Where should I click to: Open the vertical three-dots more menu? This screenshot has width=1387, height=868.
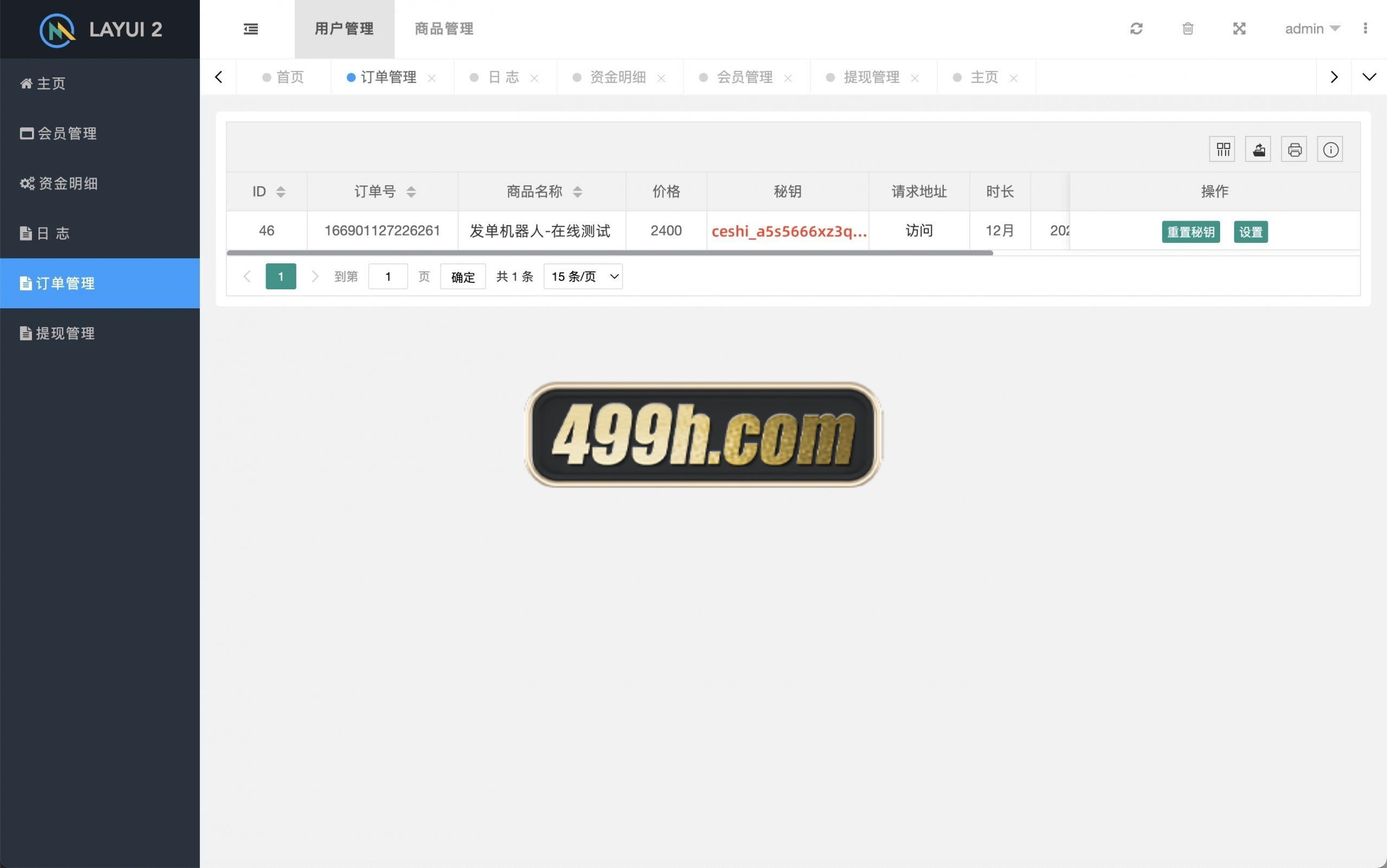pyautogui.click(x=1365, y=28)
